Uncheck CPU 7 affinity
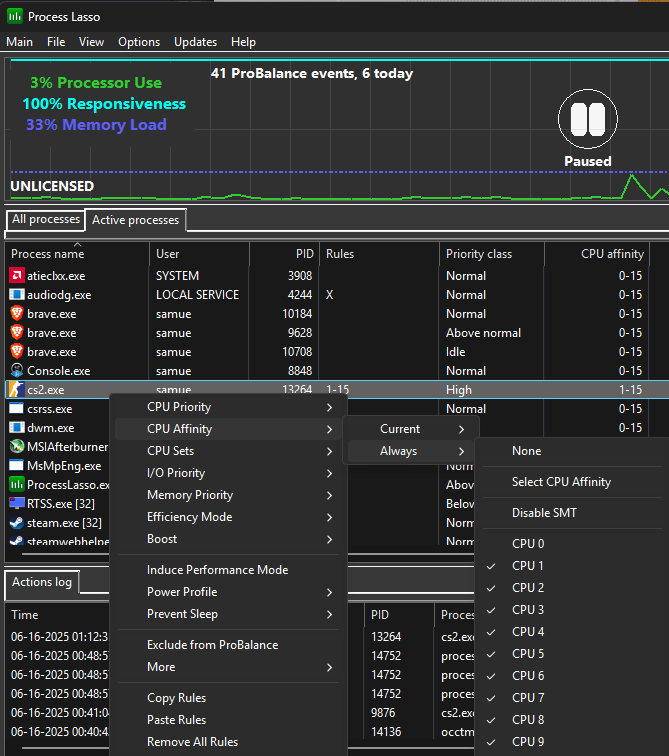The image size is (669, 756). click(573, 698)
